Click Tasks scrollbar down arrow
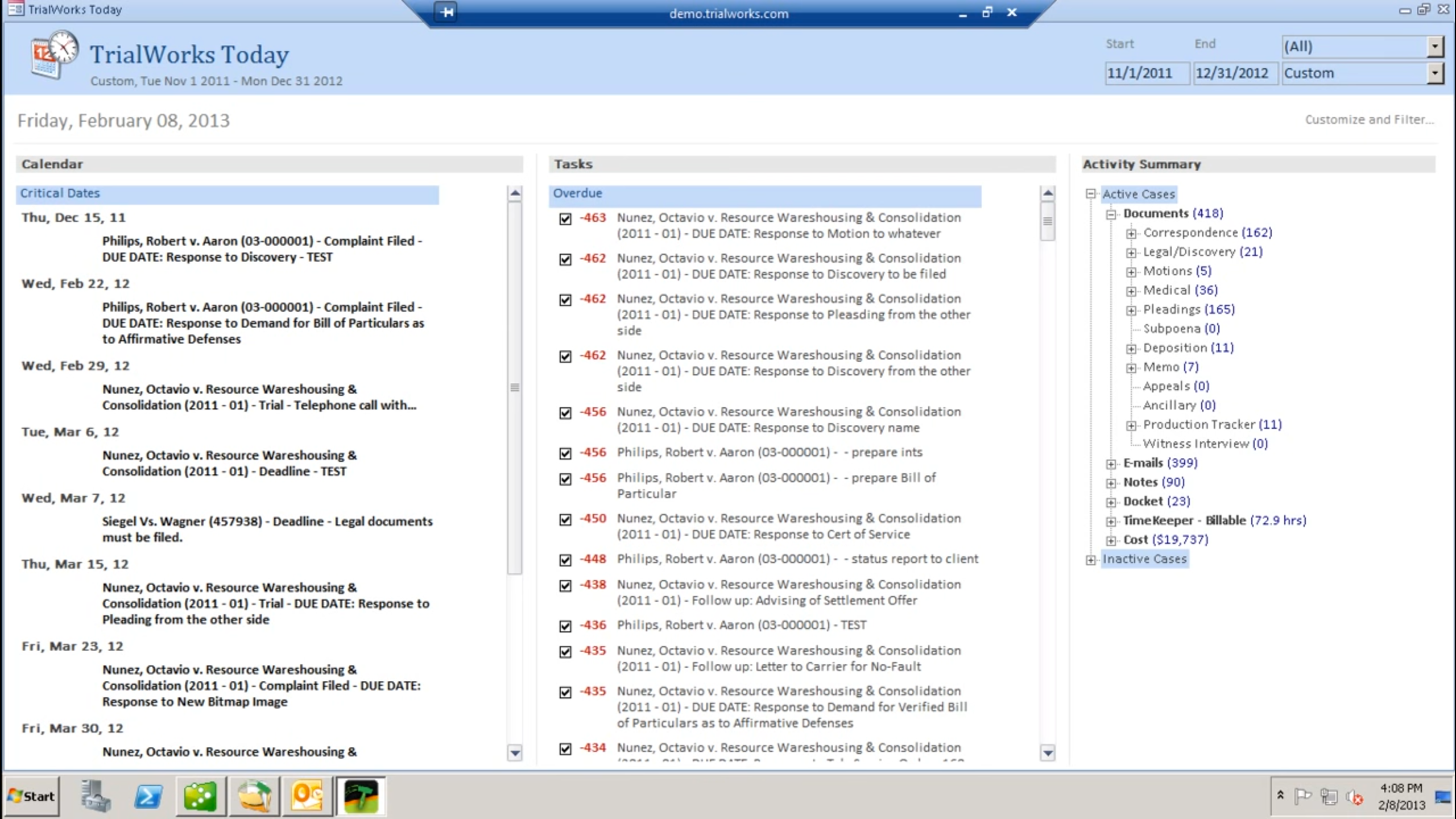Screen dimensions: 1456x819 (1048, 753)
